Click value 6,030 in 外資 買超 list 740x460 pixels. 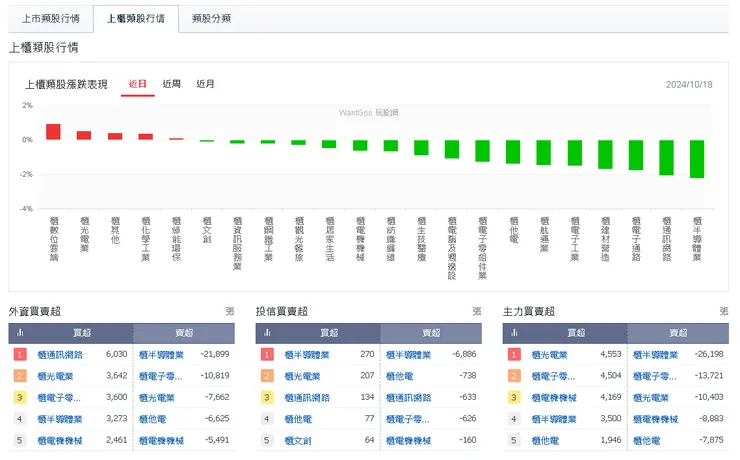pos(117,354)
